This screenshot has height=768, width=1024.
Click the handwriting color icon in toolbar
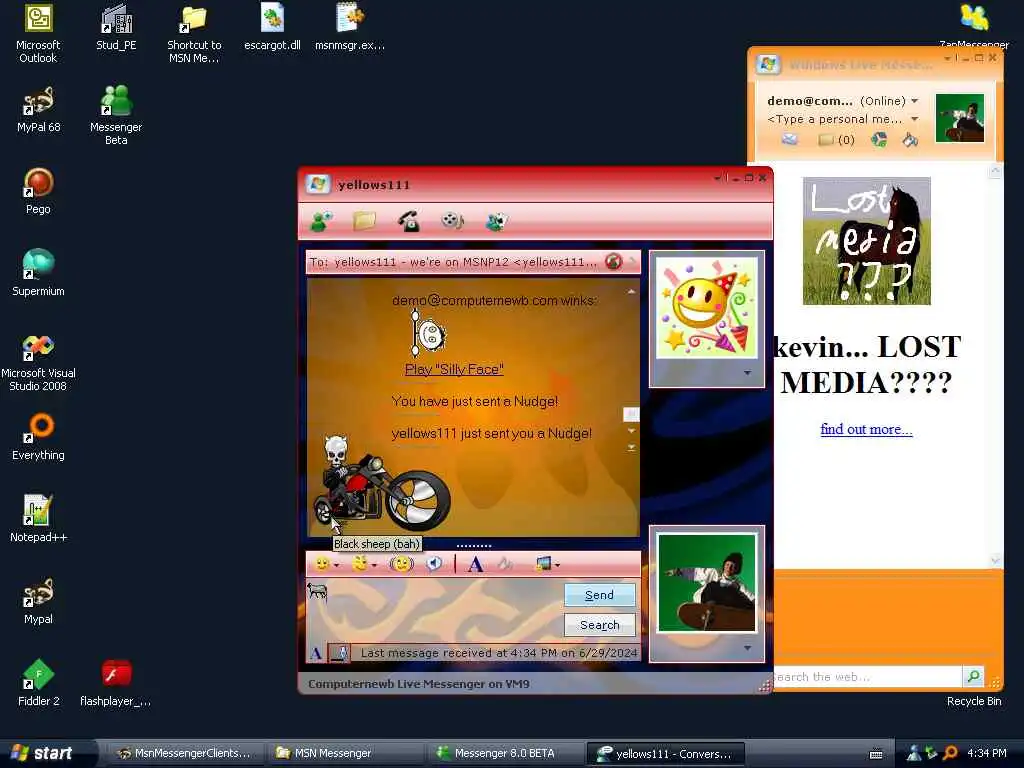tap(505, 564)
